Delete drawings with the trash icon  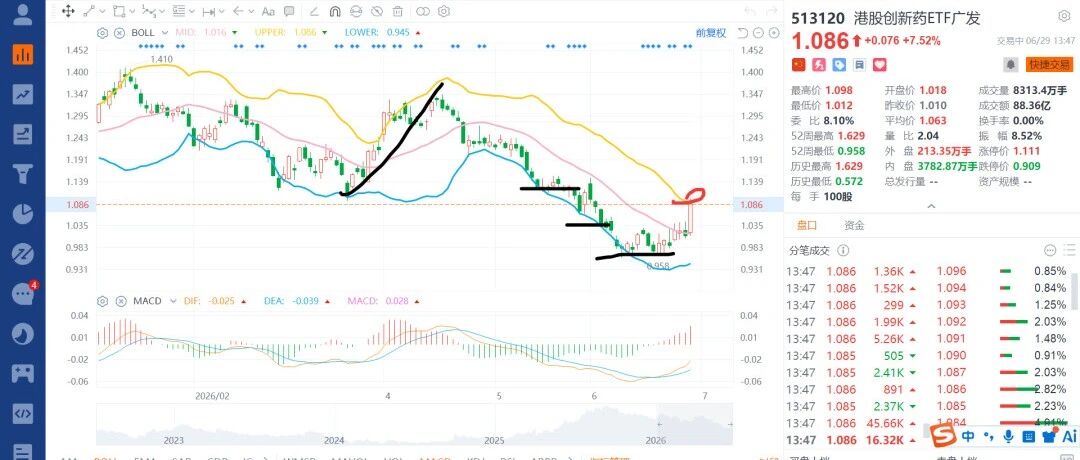(x=397, y=11)
